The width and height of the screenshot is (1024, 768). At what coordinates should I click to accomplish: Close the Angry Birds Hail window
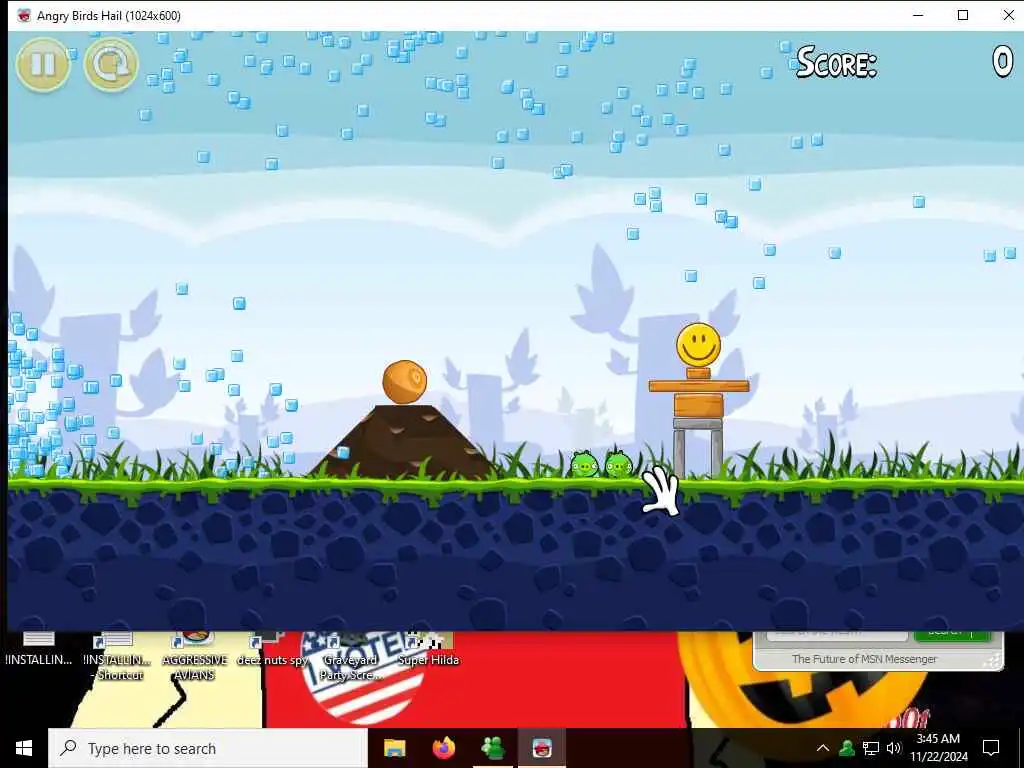point(1008,15)
